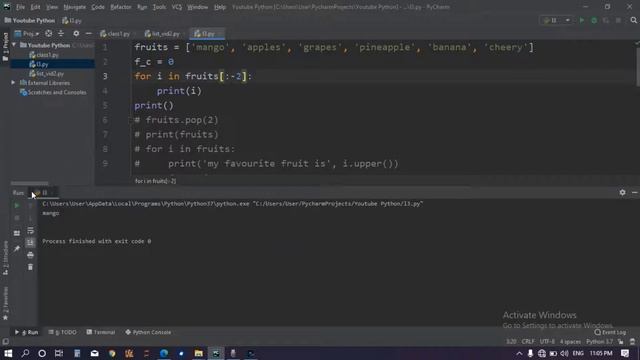The image size is (640, 360).
Task: Open Windows Start menu
Action: click(x=8, y=353)
